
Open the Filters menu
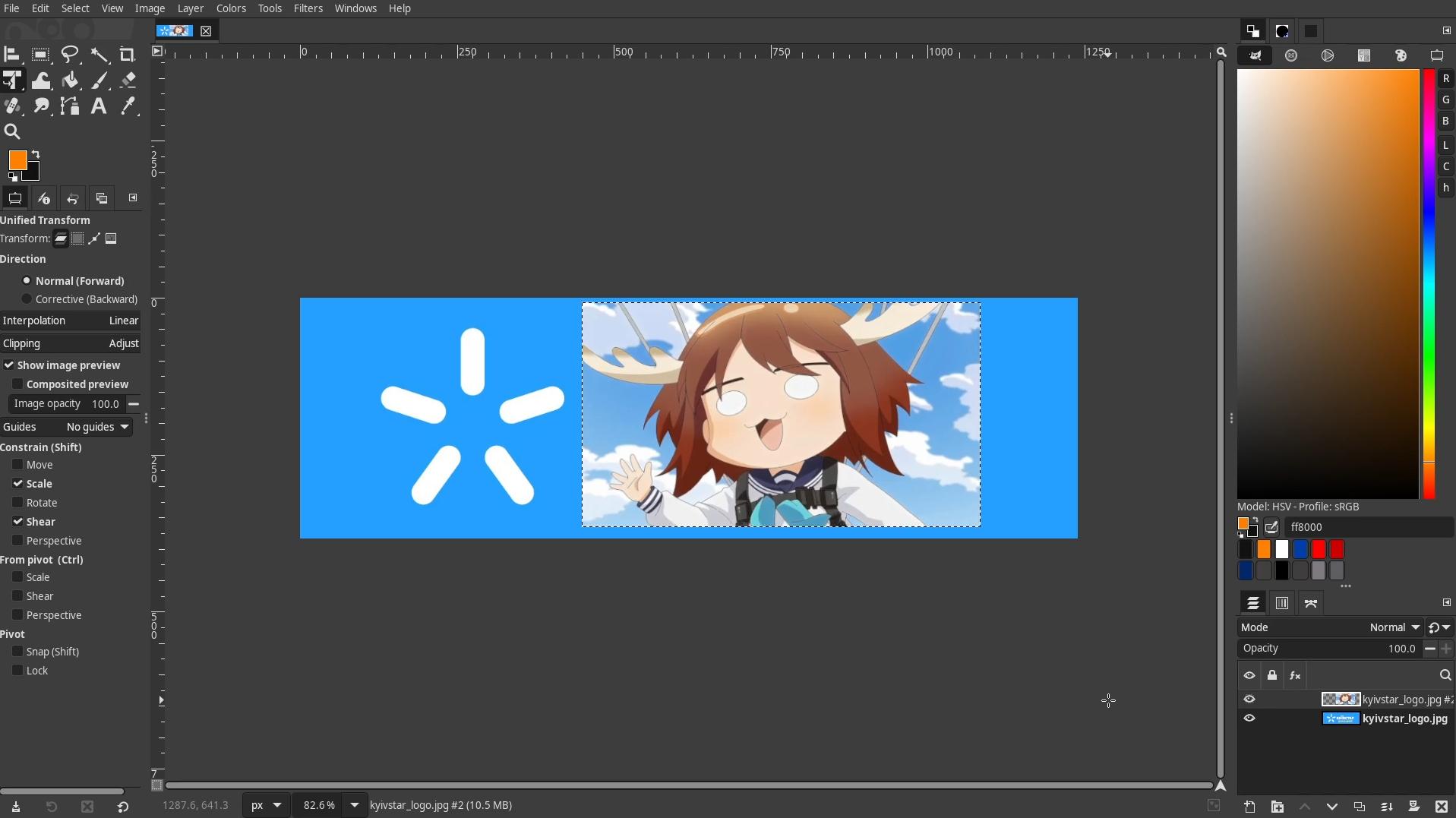(x=308, y=8)
